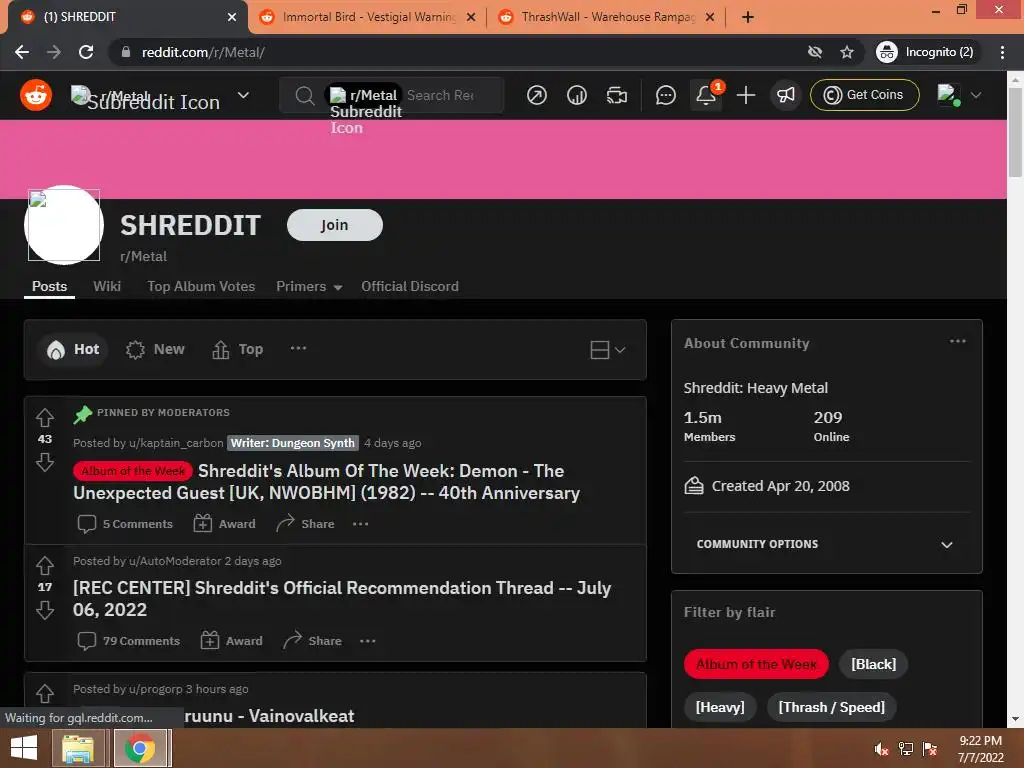This screenshot has width=1024, height=768.
Task: Expand COMMUNITY OPTIONS section
Action: (x=826, y=544)
